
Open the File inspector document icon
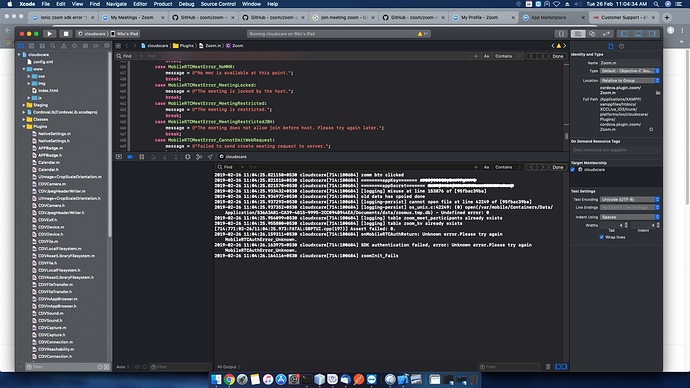point(611,46)
